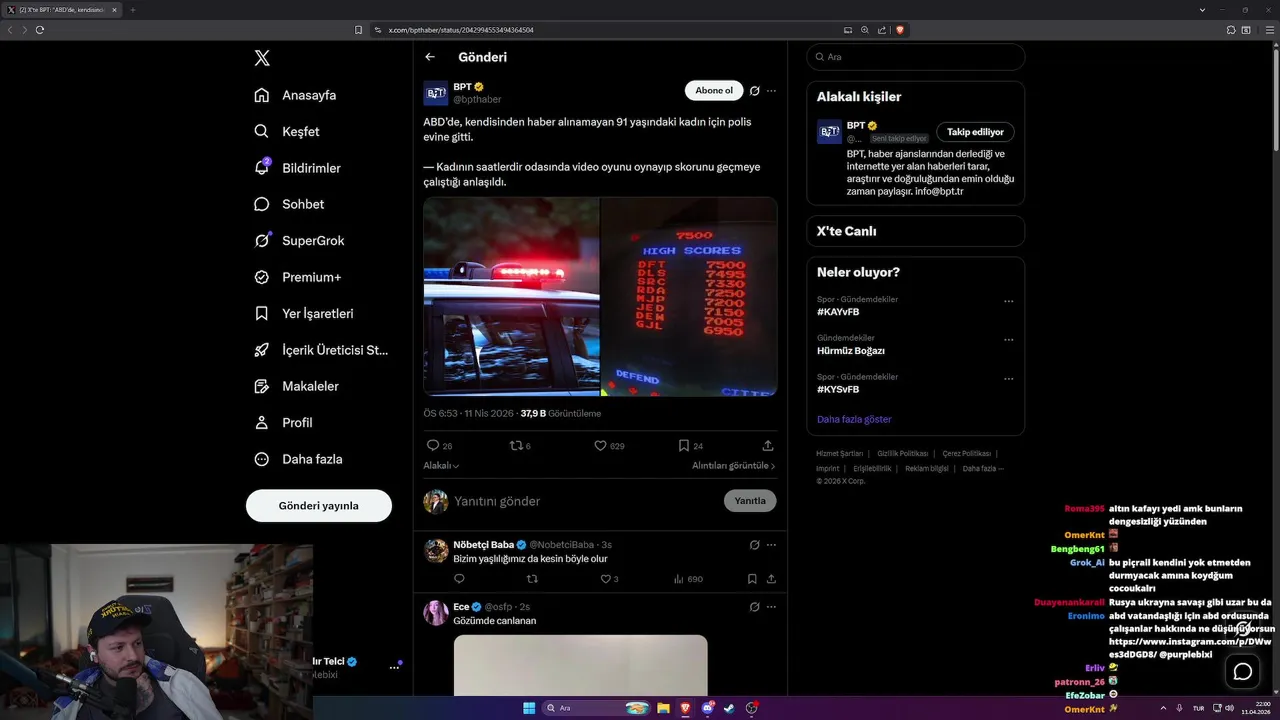
Task: Click Gönderi yayınla button
Action: 319,505
